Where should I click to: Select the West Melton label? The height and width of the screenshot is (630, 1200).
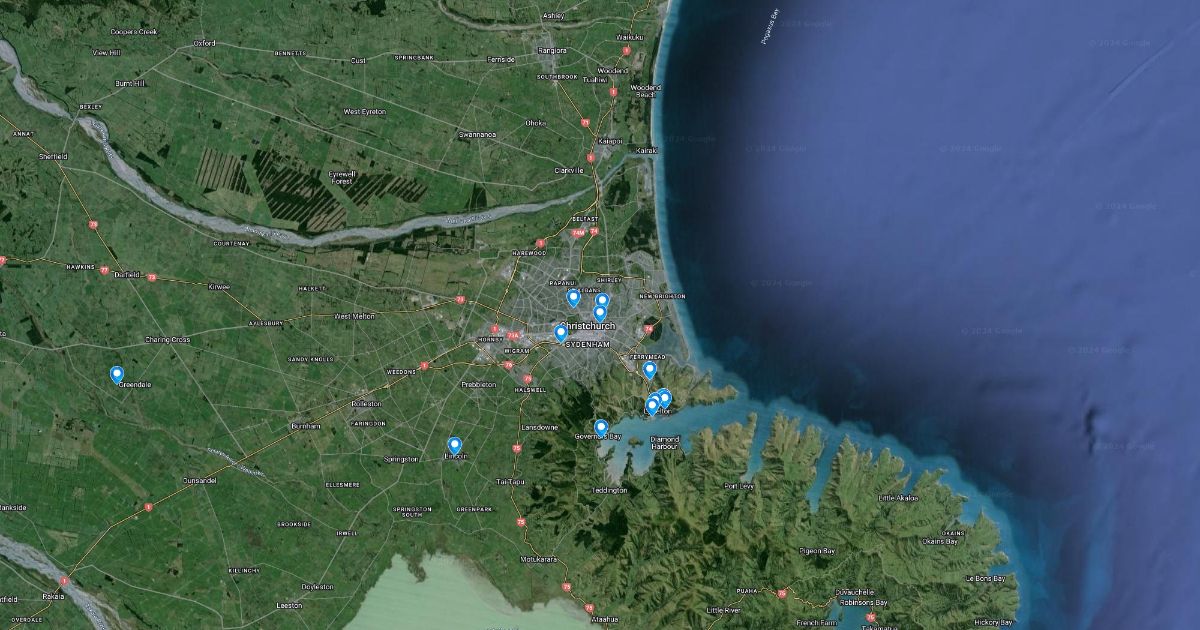pos(354,316)
